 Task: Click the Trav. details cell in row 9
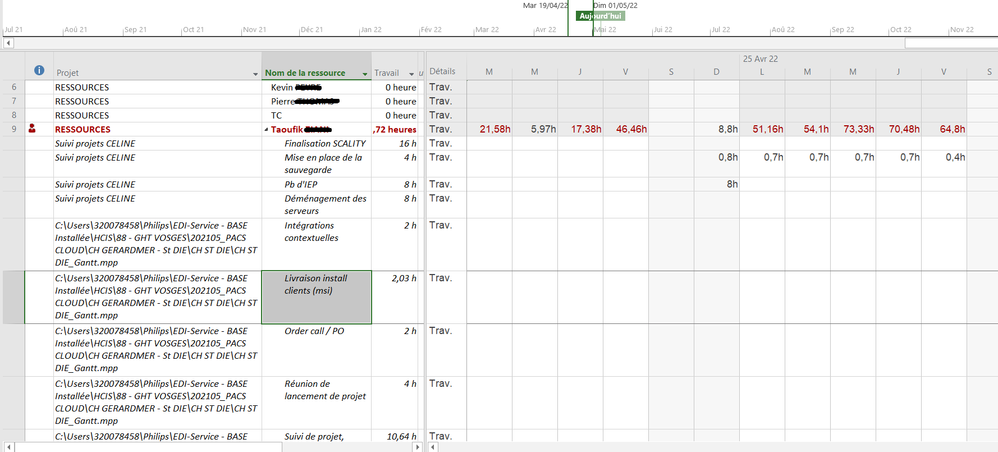point(446,129)
